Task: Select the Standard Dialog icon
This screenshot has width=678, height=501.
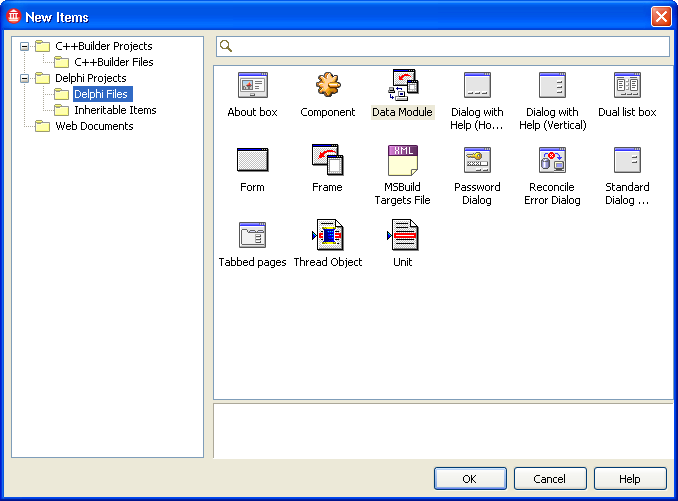Action: click(627, 160)
